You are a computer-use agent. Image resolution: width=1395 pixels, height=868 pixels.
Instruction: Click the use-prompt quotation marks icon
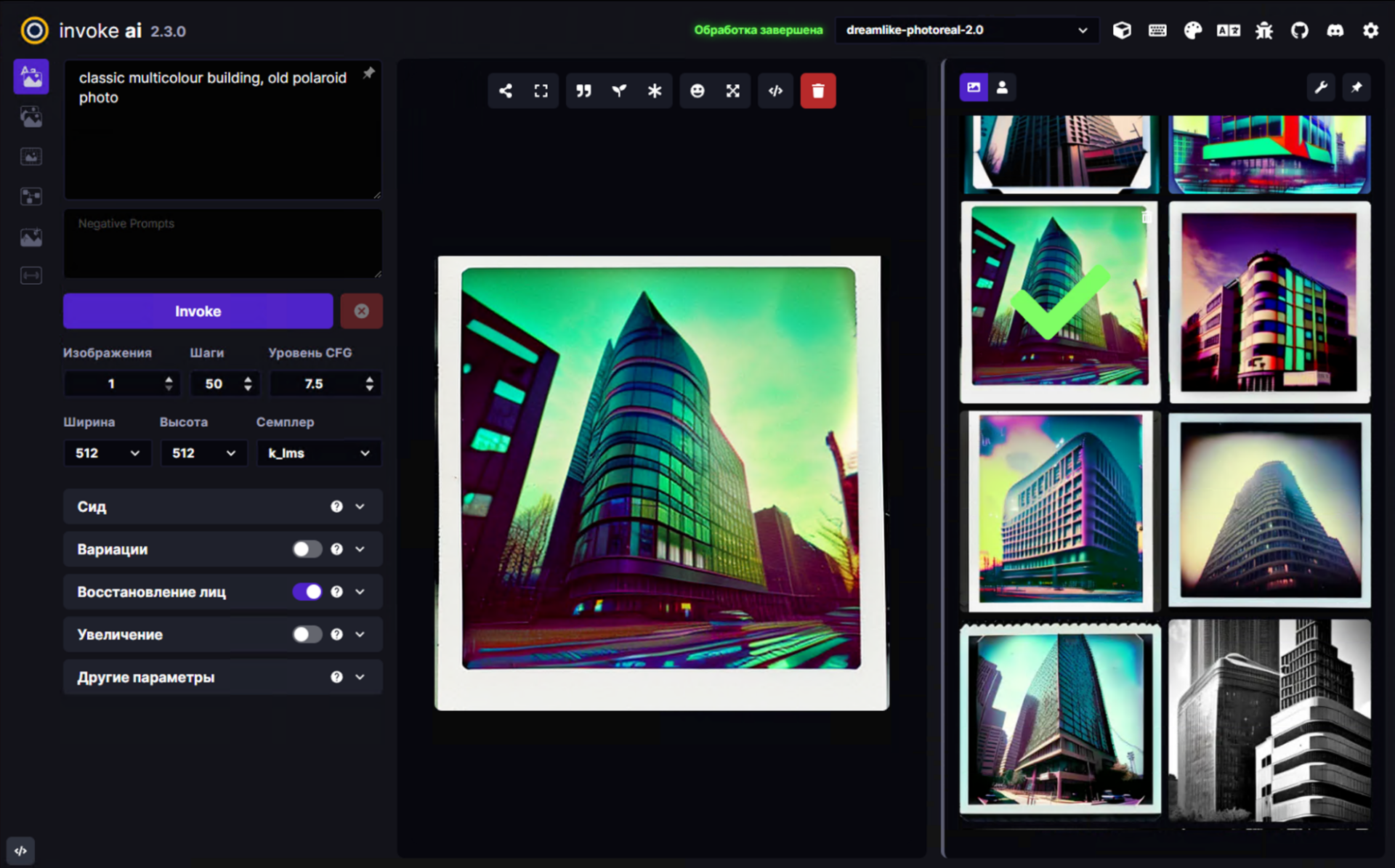pyautogui.click(x=583, y=91)
